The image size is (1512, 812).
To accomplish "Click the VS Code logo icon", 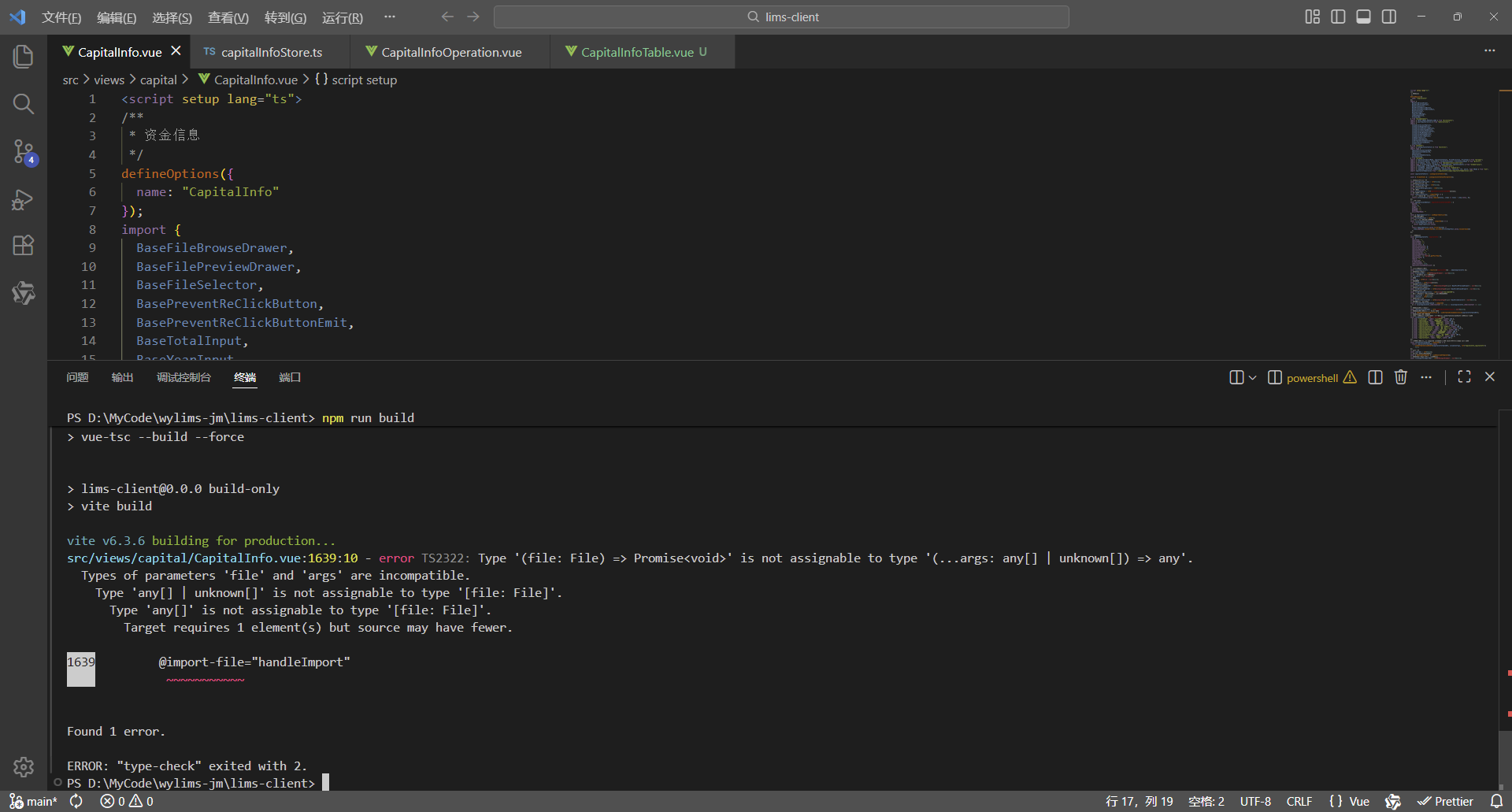I will point(17,17).
